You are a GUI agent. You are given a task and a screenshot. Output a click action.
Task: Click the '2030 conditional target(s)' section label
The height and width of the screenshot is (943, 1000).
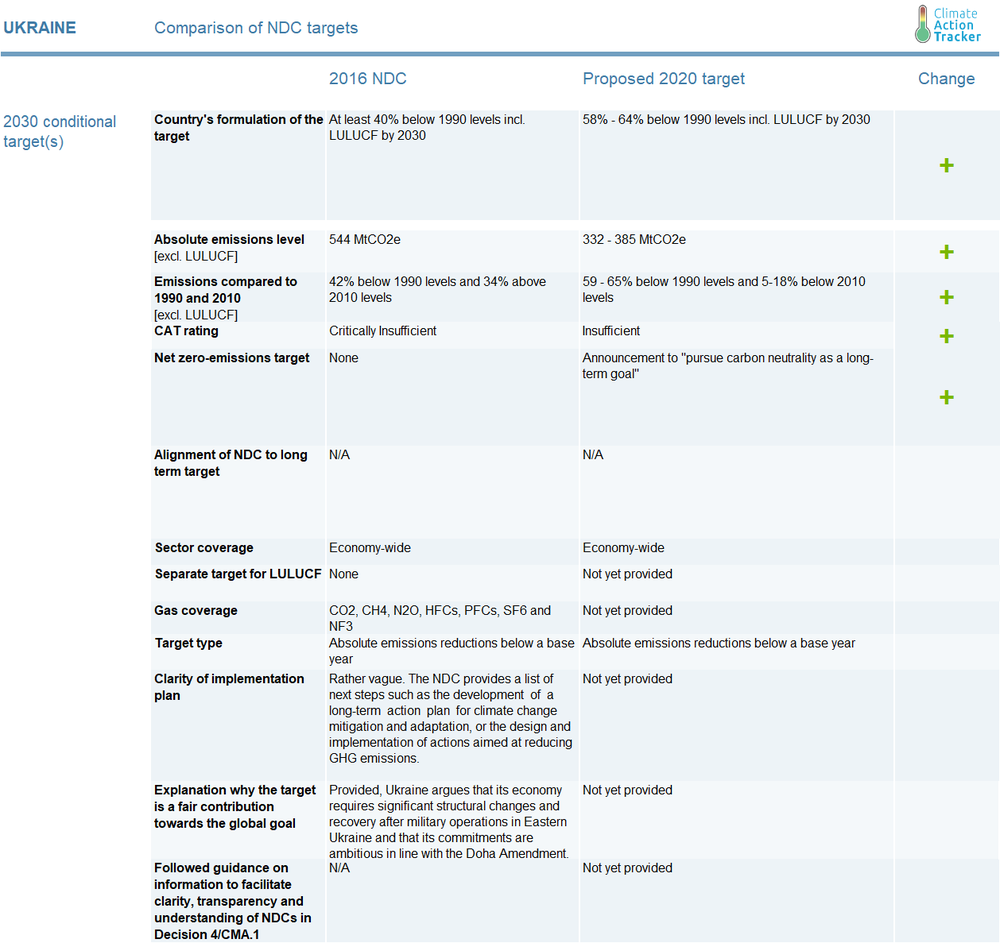pos(60,131)
